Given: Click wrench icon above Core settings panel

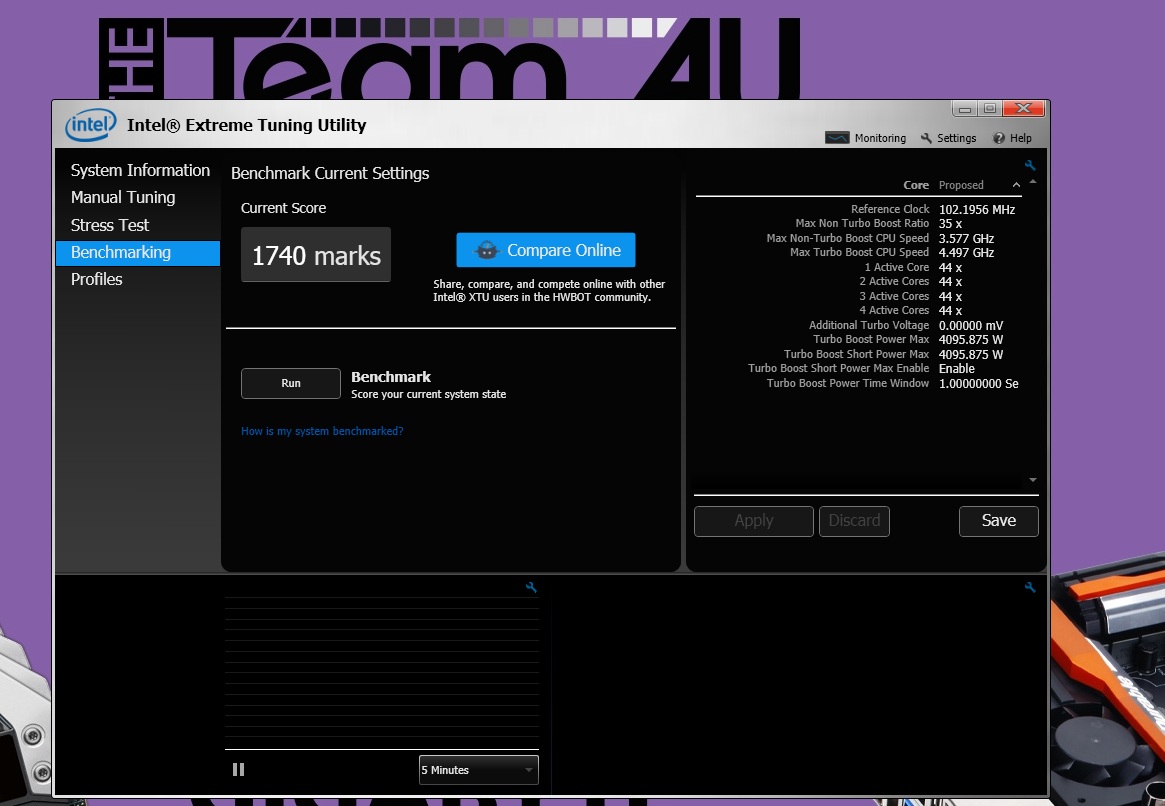Looking at the screenshot, I should (1030, 165).
